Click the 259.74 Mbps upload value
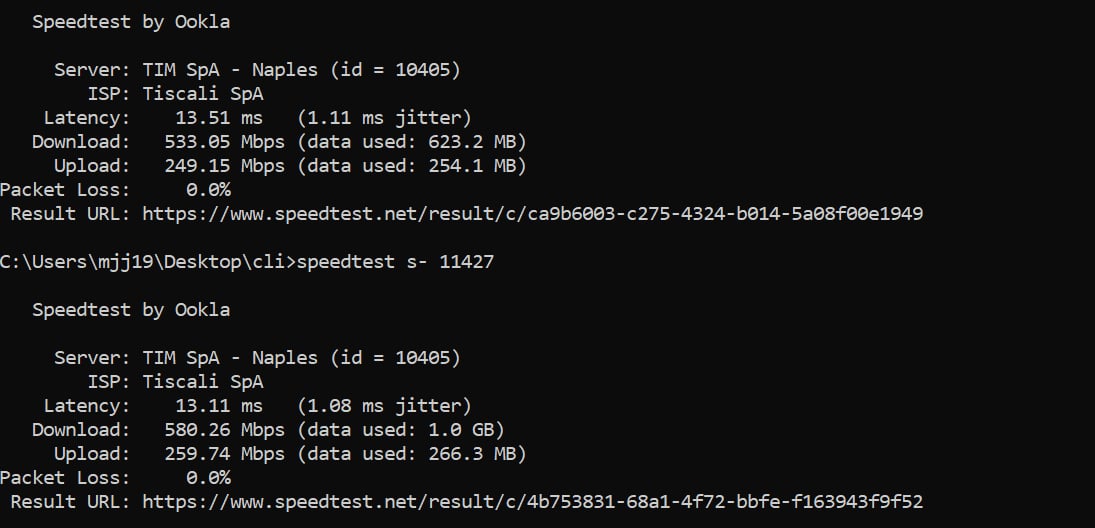1095x528 pixels. tap(224, 454)
